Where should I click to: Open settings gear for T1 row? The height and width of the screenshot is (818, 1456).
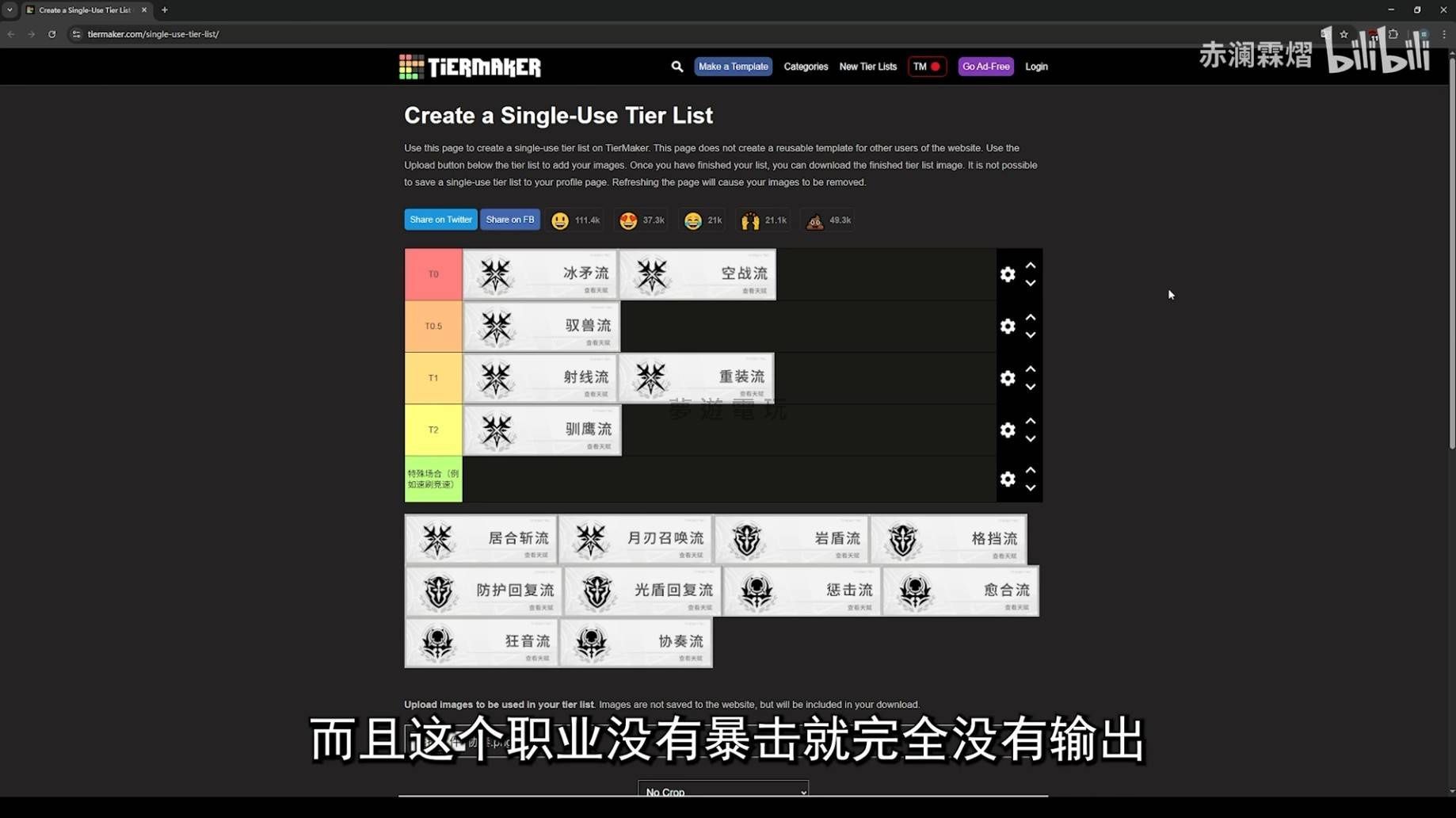1007,378
